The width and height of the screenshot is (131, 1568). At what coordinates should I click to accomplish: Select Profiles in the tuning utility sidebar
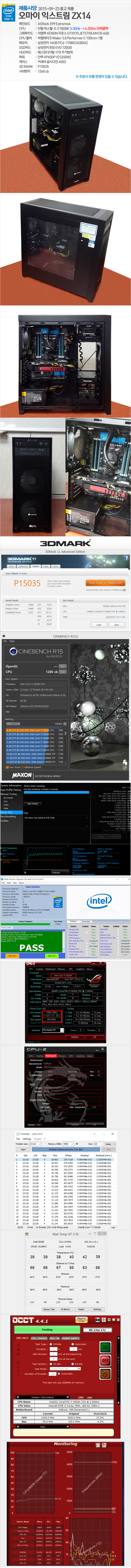click(5, 821)
